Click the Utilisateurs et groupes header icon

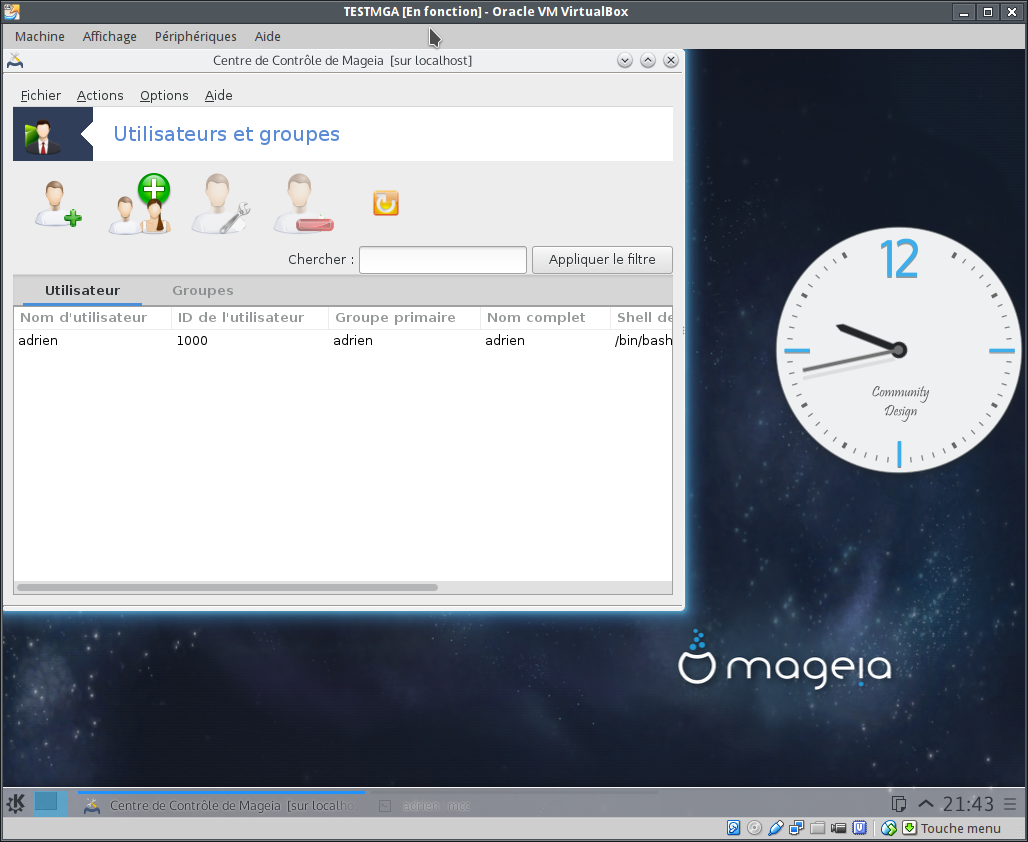(43, 134)
